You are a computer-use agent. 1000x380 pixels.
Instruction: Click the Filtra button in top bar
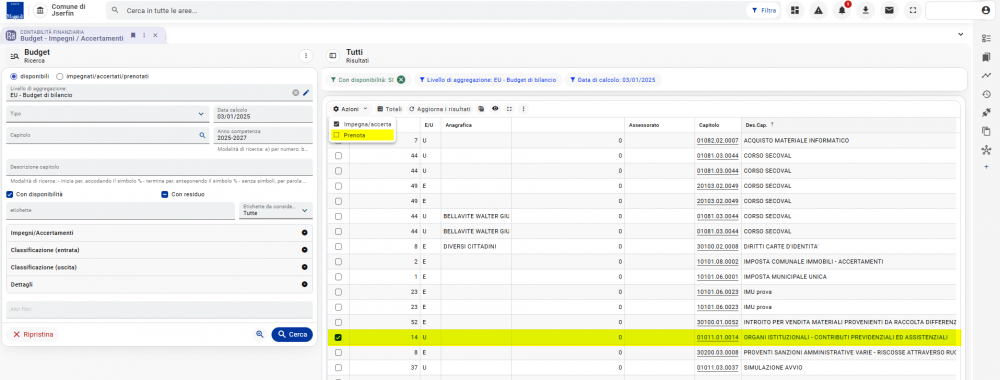tap(763, 11)
